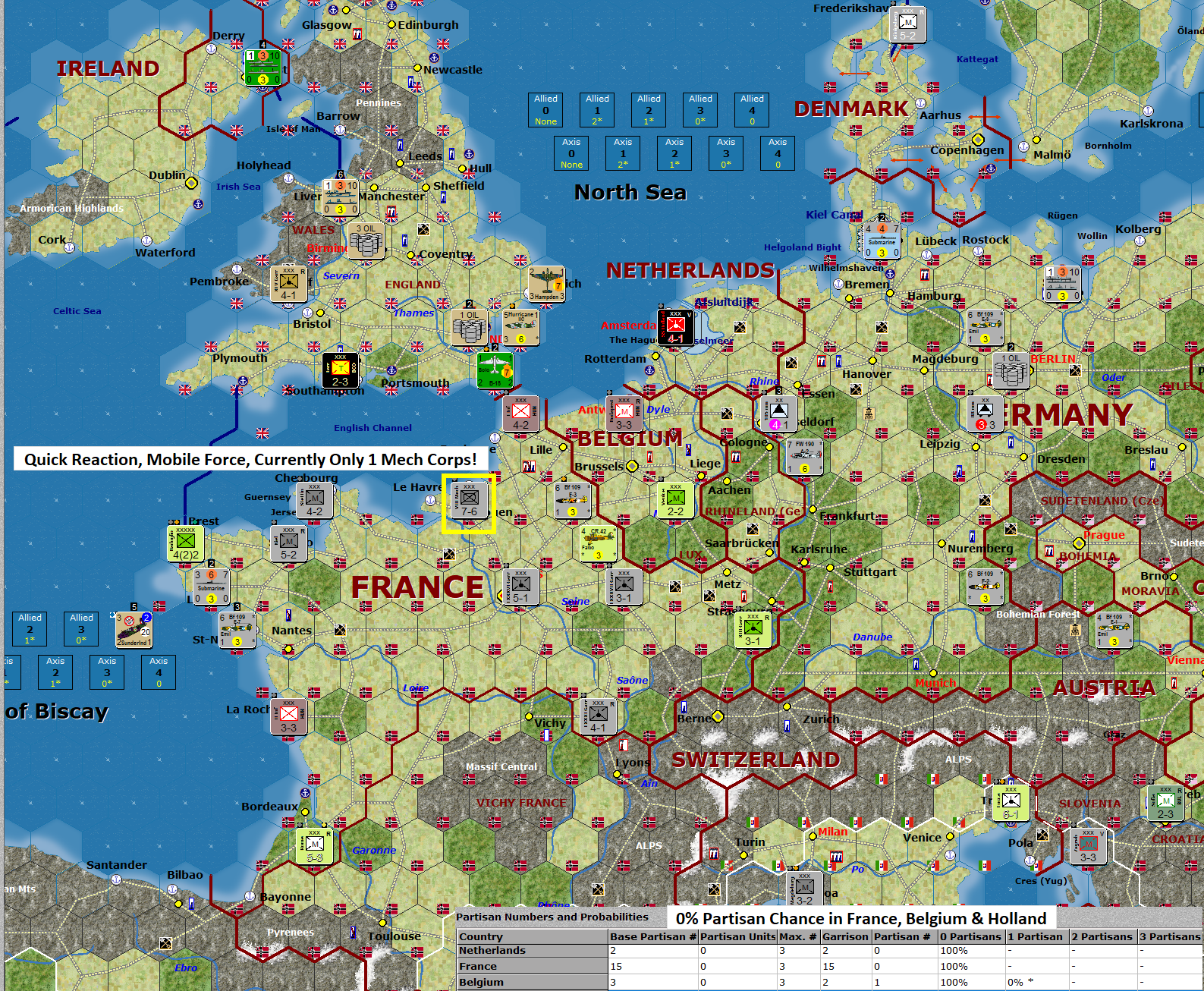Image resolution: width=1204 pixels, height=991 pixels.
Task: Click the North Sea 'Allied 4' box
Action: pos(752,110)
